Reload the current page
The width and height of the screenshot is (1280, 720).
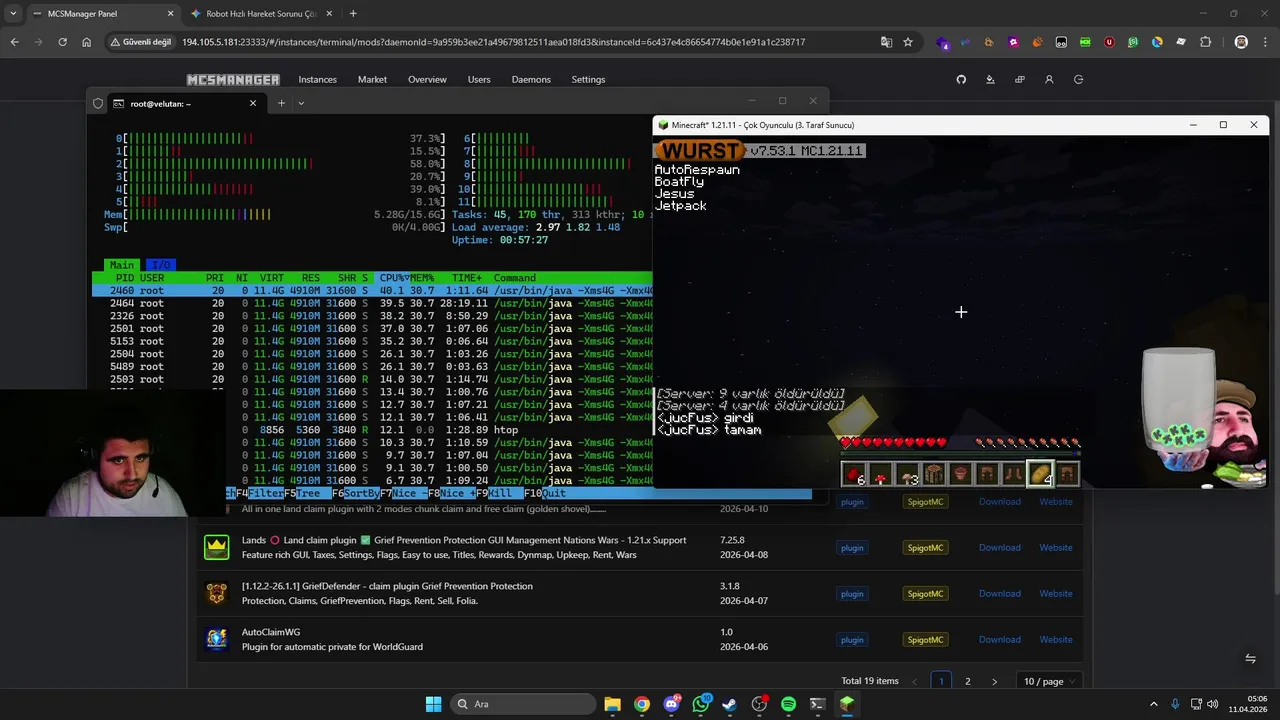point(62,42)
